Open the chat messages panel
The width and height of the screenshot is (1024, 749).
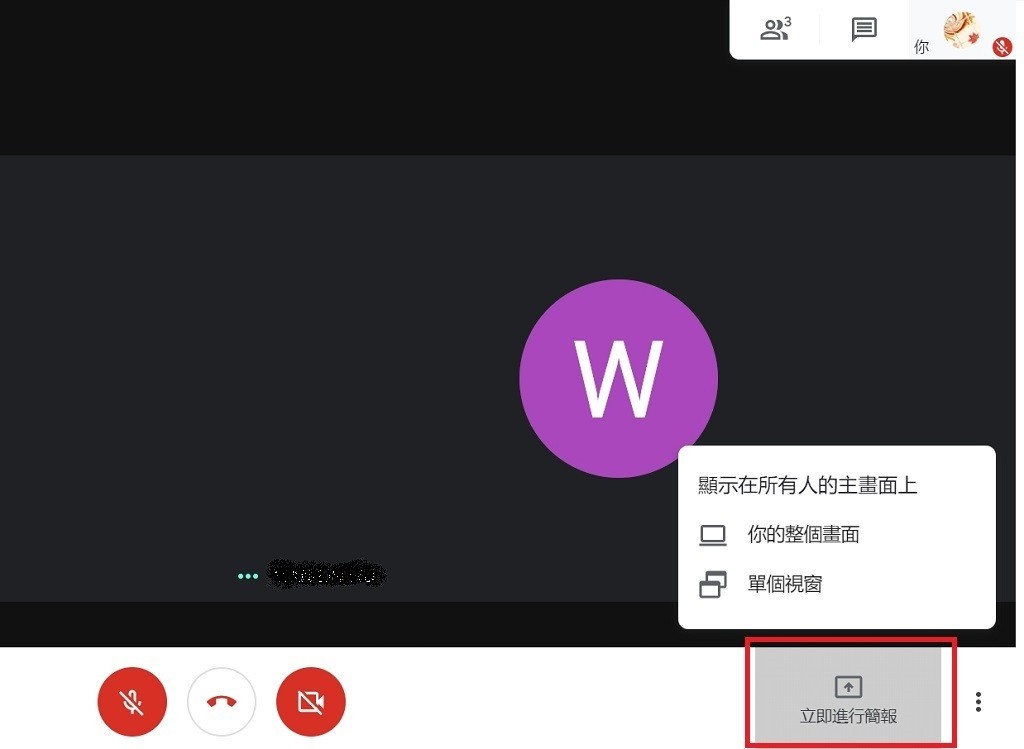tap(863, 29)
